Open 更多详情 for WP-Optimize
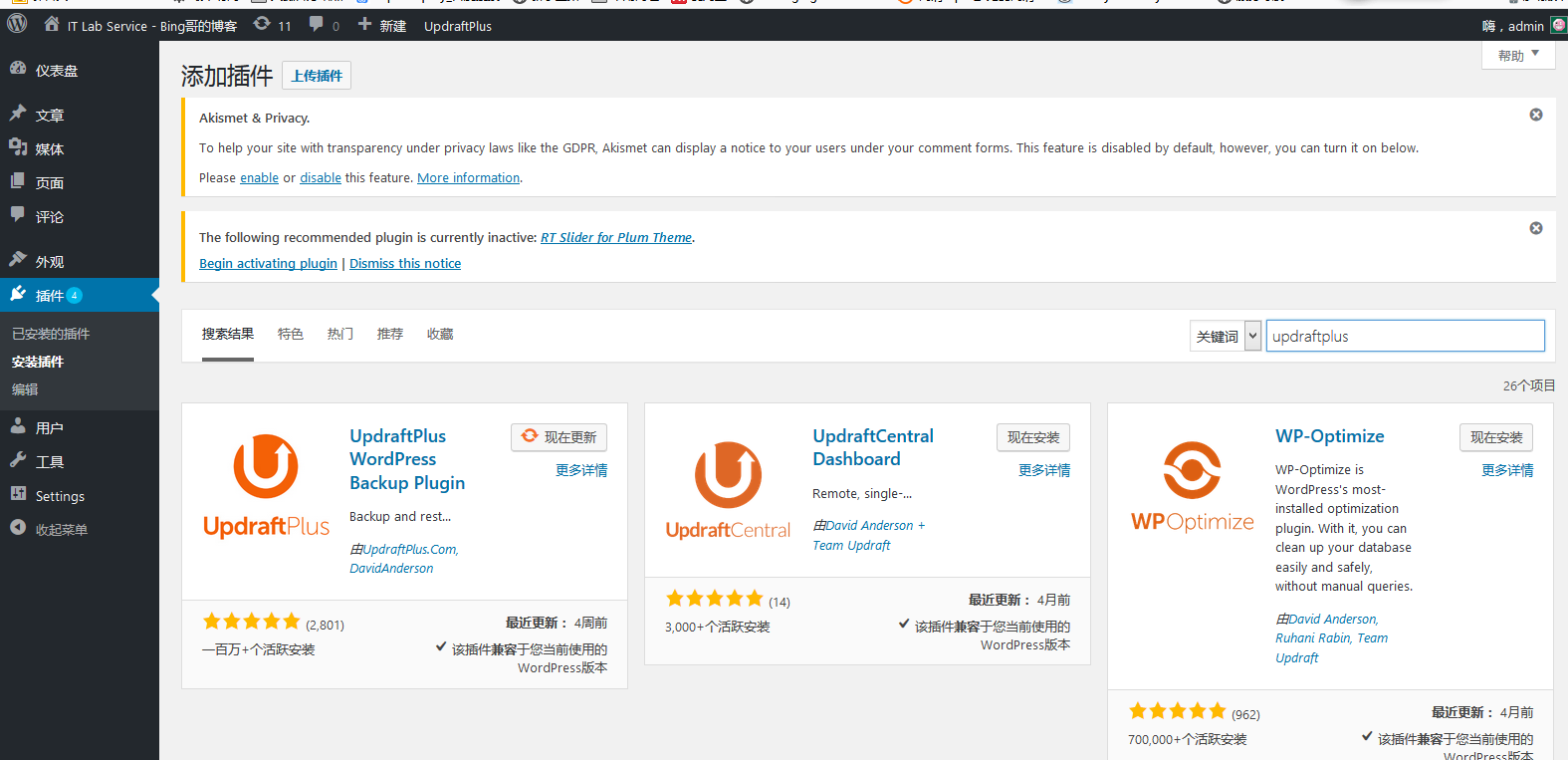 pyautogui.click(x=1507, y=470)
